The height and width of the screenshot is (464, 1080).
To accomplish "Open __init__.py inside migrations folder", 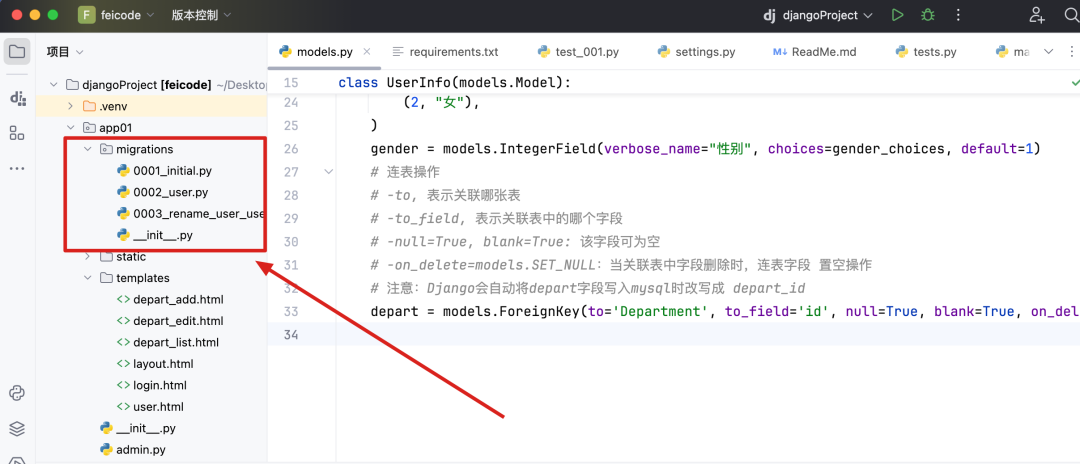I will (x=154, y=235).
